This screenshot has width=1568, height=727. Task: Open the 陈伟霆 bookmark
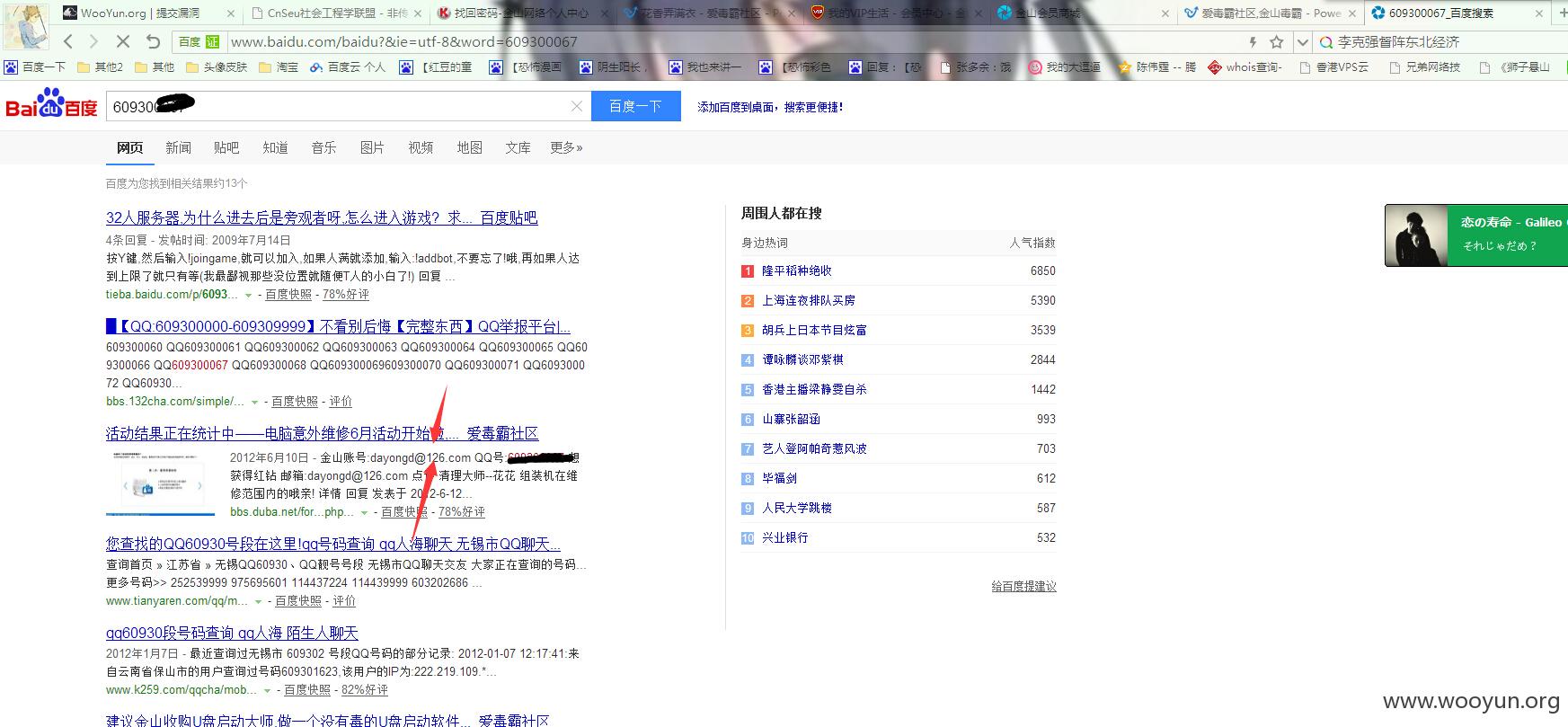coord(1157,67)
